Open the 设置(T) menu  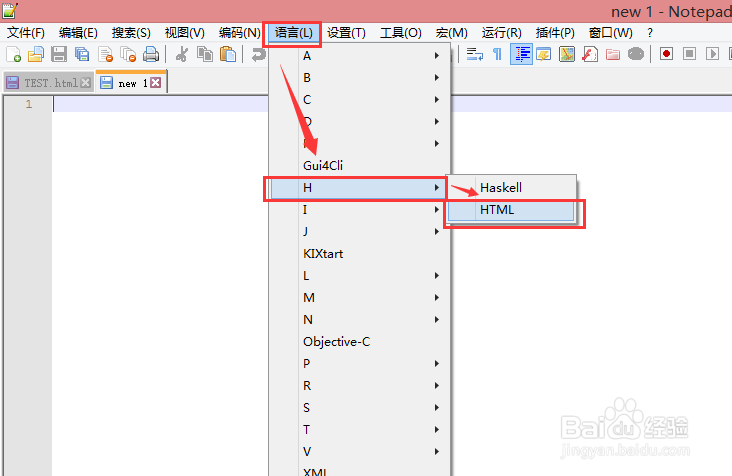[346, 33]
